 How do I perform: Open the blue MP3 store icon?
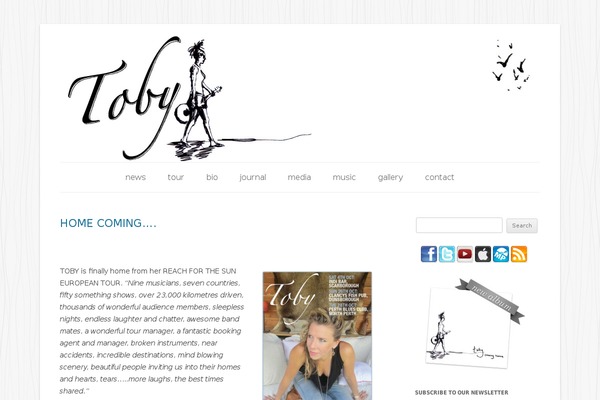point(501,254)
